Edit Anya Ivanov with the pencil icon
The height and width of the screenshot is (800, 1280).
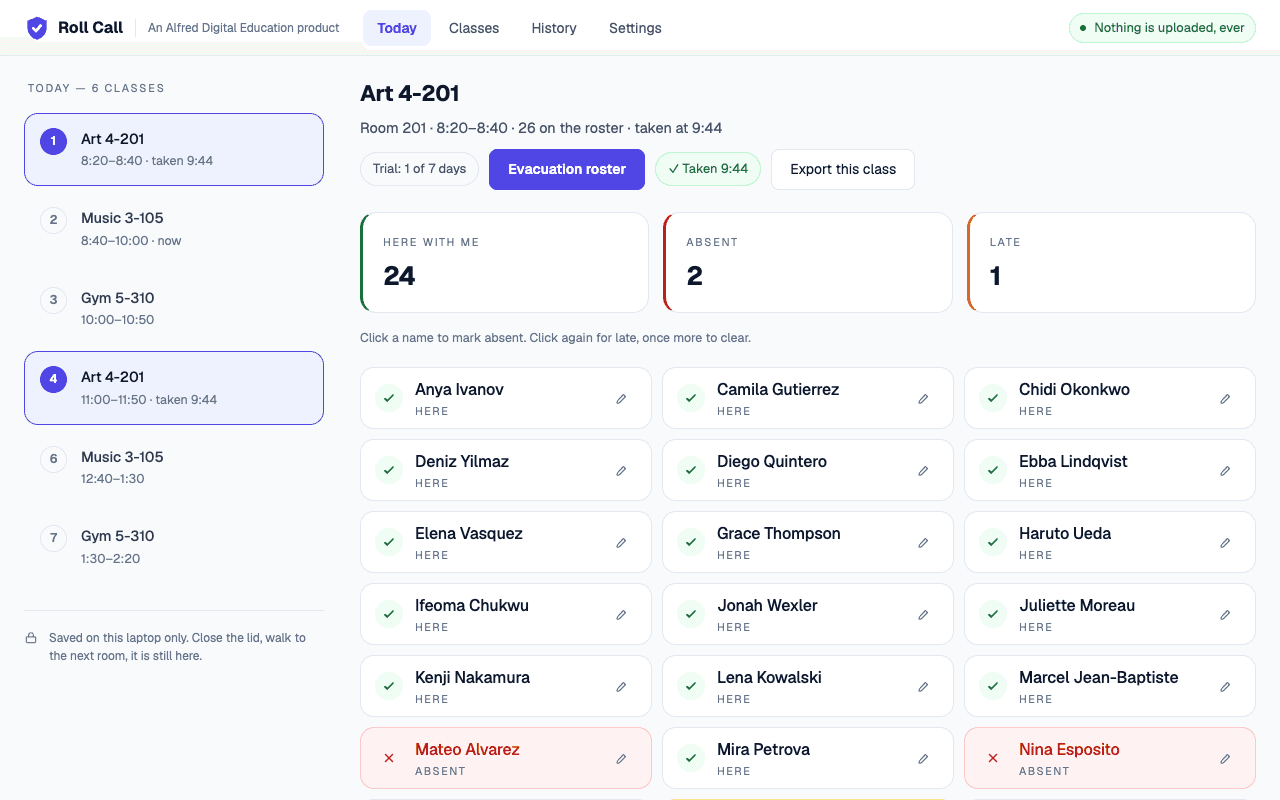621,399
